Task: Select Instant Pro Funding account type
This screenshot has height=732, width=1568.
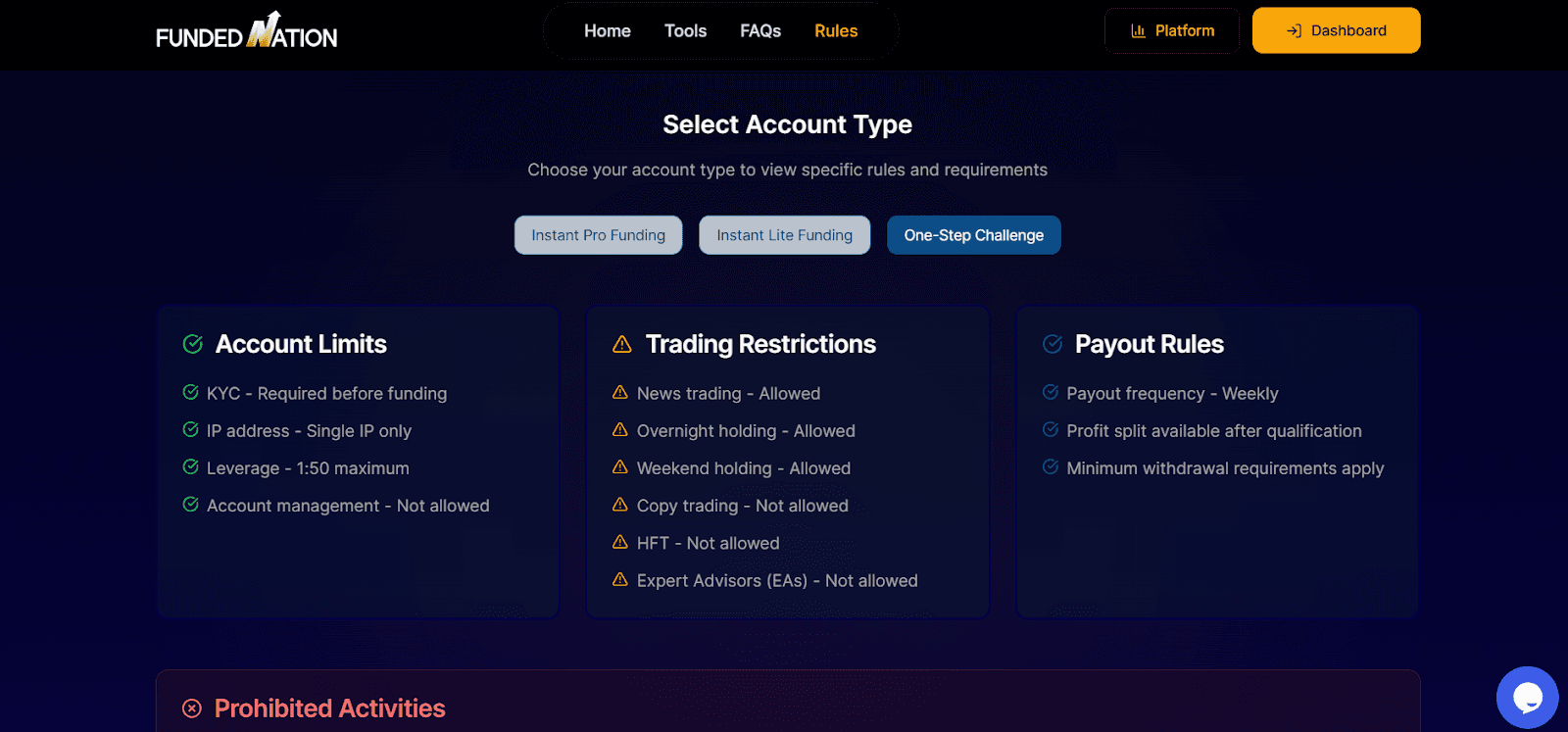Action: pyautogui.click(x=598, y=235)
